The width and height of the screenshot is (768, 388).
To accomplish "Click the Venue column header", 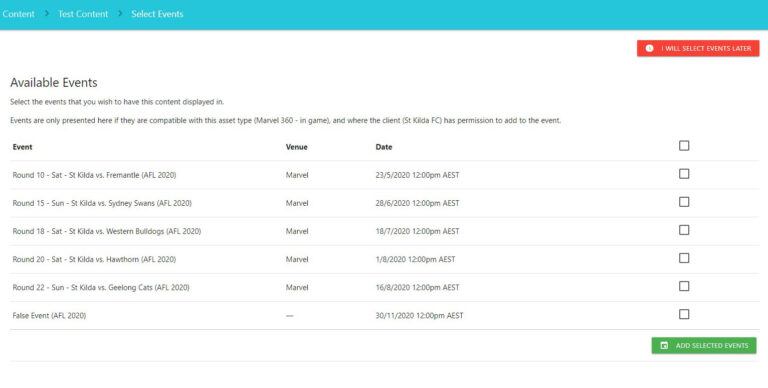I will pos(297,147).
